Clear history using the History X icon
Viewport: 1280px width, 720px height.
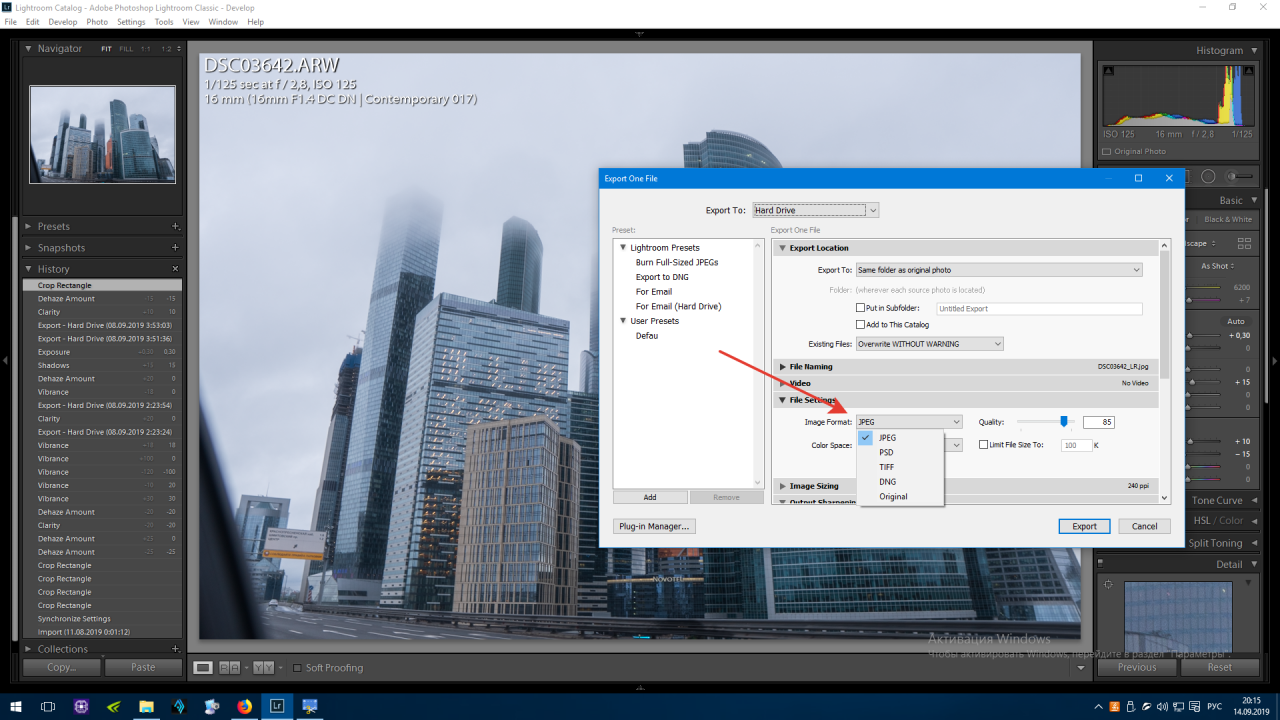175,269
